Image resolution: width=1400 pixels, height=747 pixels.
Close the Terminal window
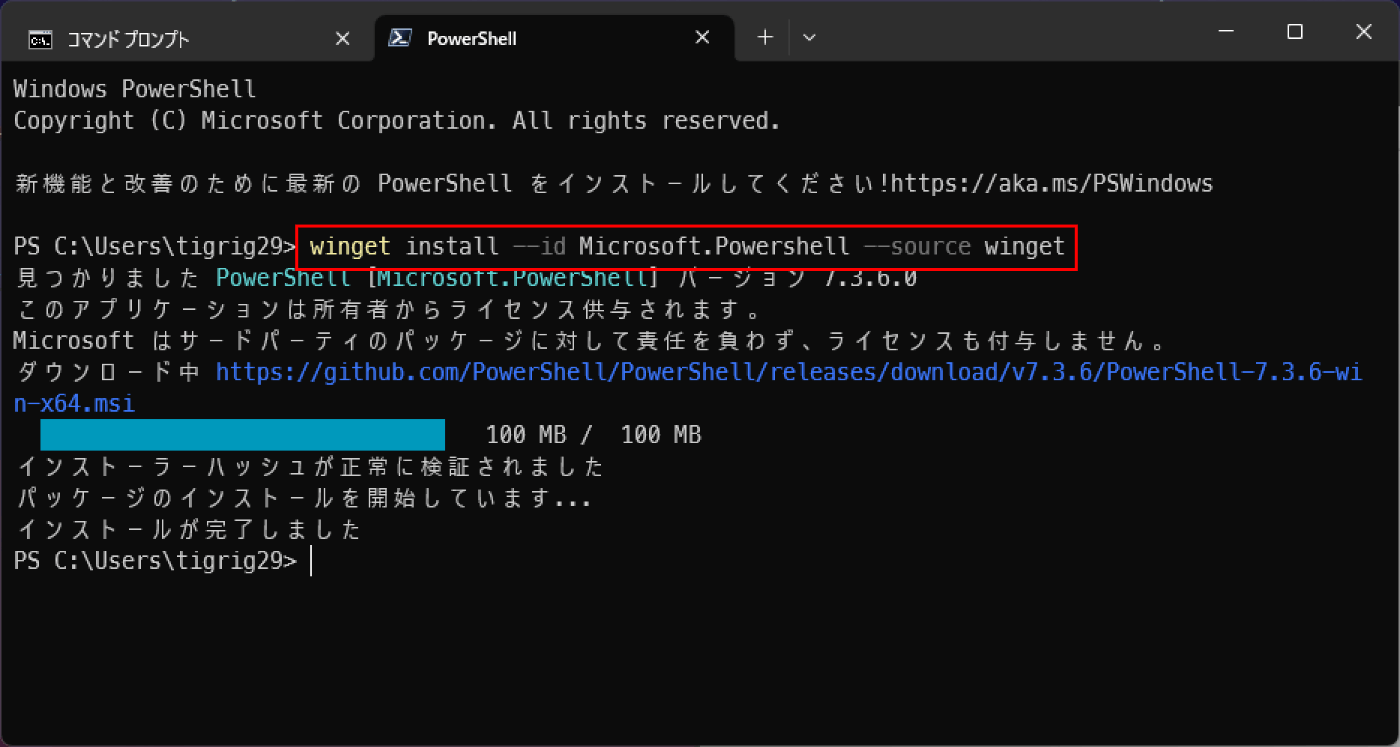tap(1363, 32)
